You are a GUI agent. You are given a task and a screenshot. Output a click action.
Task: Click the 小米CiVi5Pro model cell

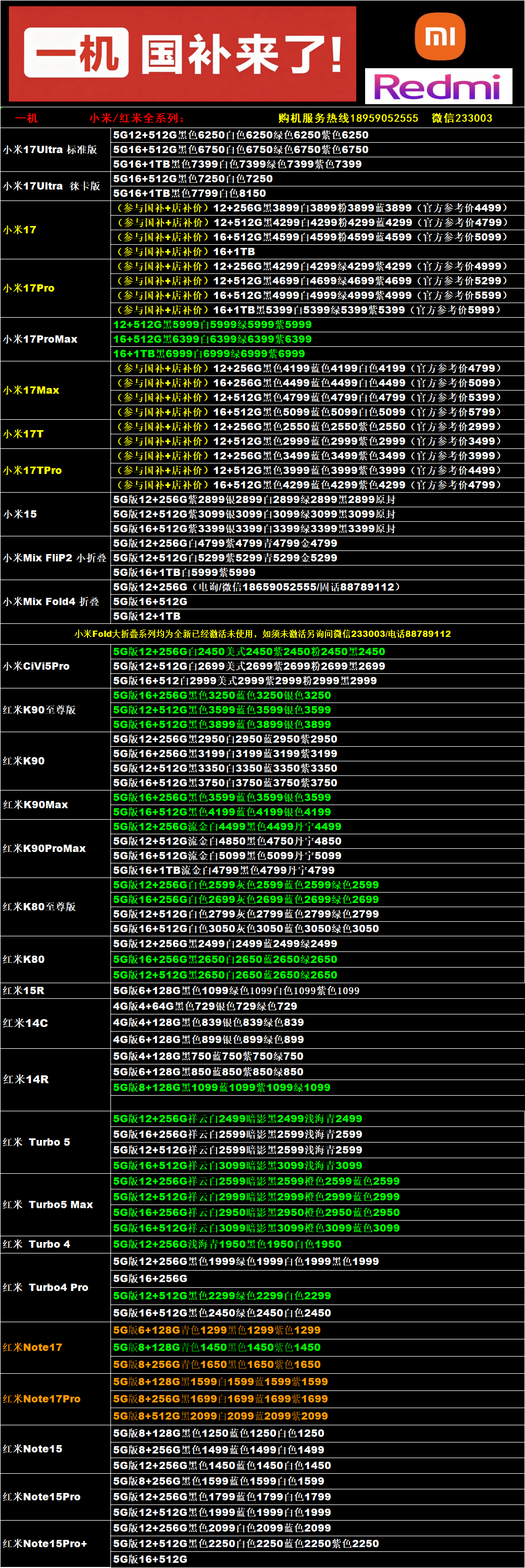coord(55,667)
